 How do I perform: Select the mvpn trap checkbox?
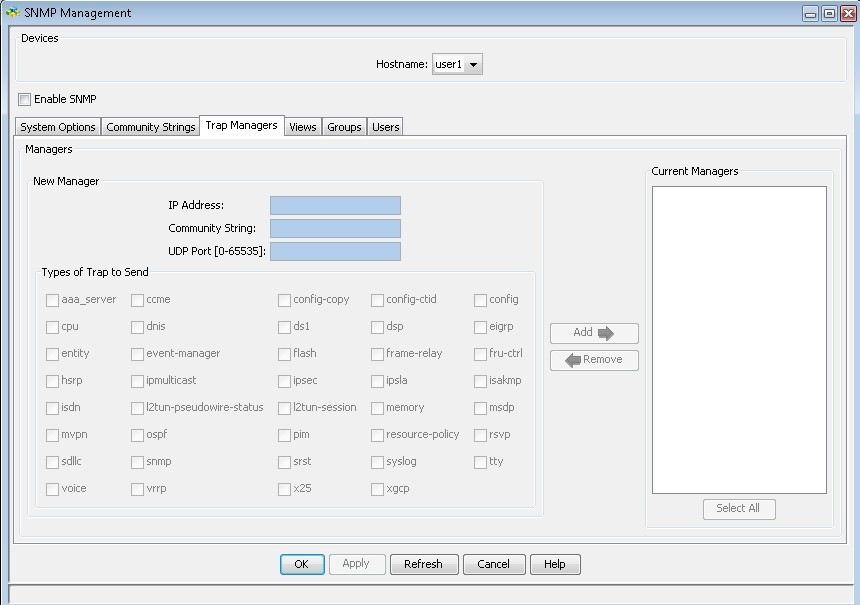52,435
